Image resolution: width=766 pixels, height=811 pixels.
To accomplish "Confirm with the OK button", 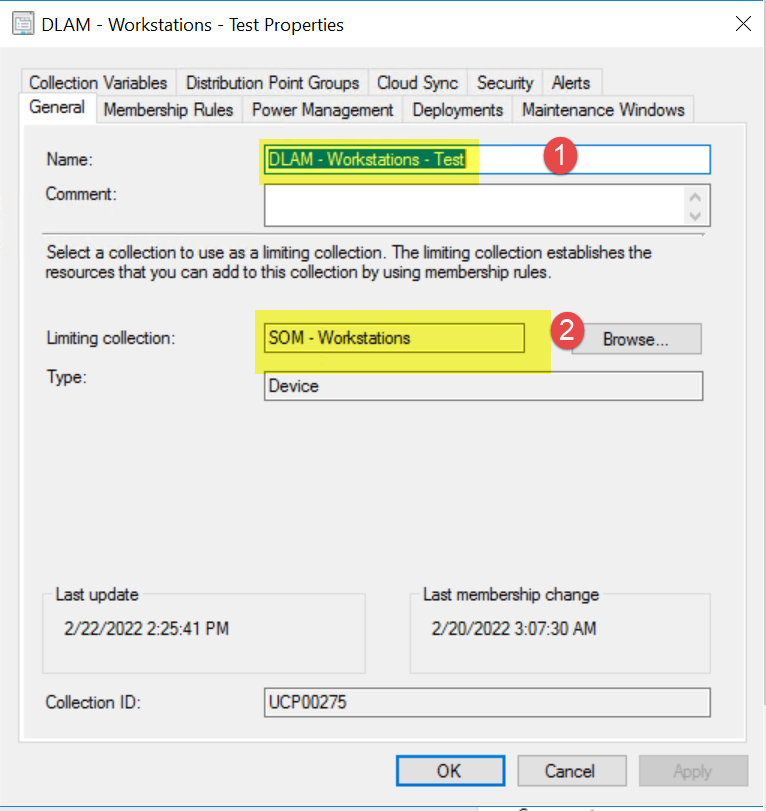I will pos(450,771).
